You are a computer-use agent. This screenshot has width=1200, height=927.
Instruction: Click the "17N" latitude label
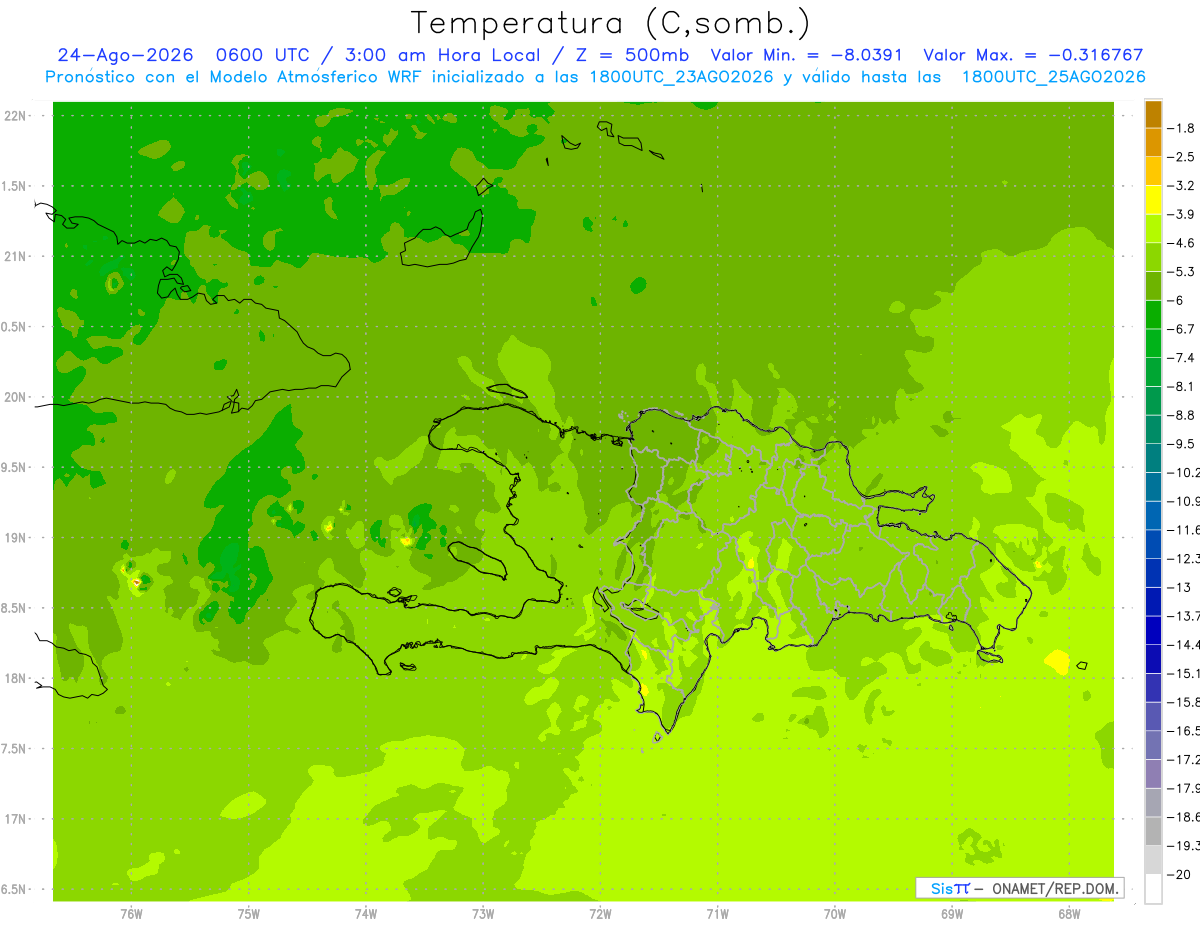click(16, 819)
